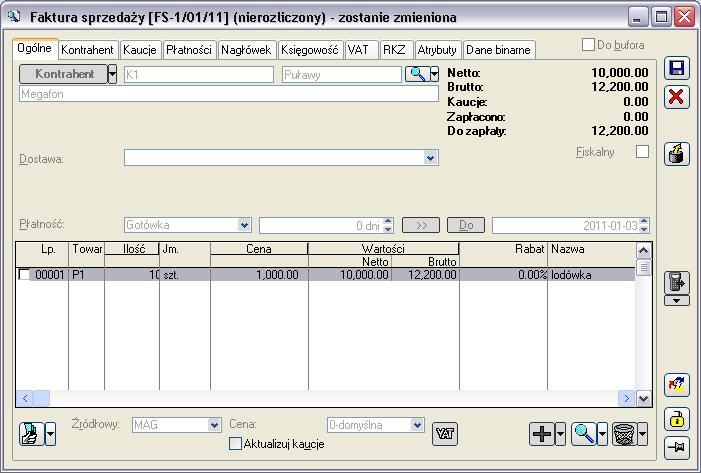
Task: Open the Atrybuty tab
Action: (437, 50)
